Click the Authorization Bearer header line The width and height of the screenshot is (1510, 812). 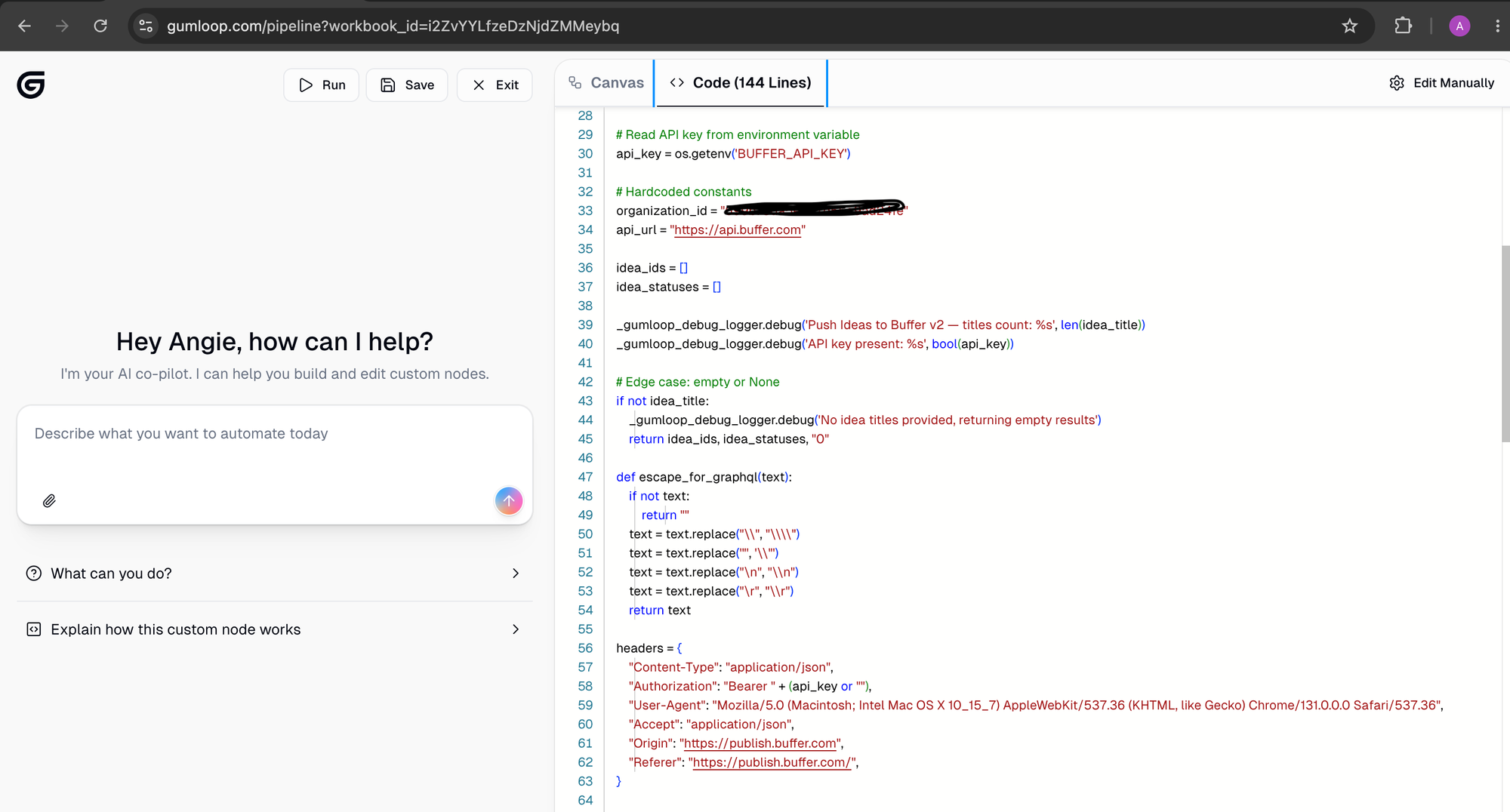coord(750,686)
